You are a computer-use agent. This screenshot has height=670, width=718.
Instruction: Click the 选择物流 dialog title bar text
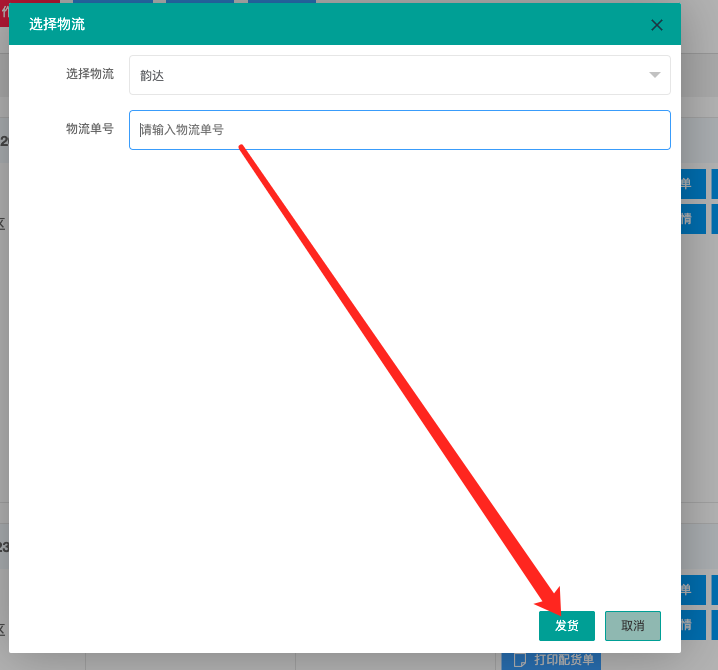point(57,24)
